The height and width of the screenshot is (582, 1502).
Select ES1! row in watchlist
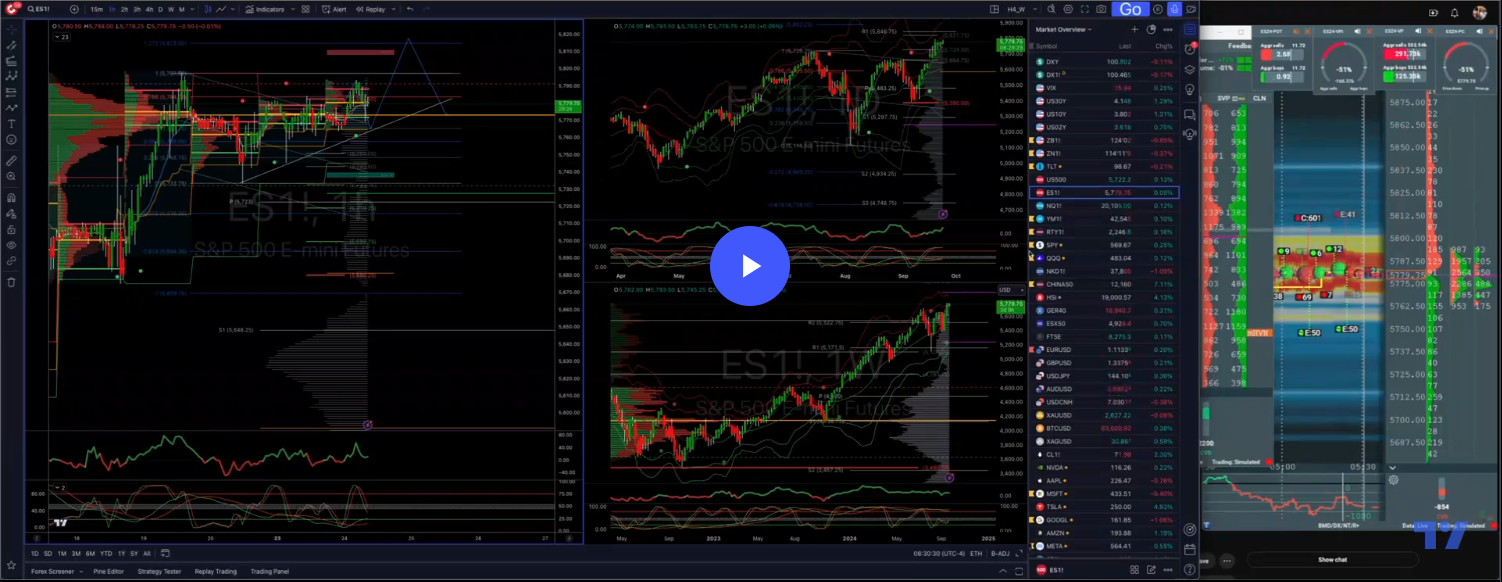tap(1104, 192)
